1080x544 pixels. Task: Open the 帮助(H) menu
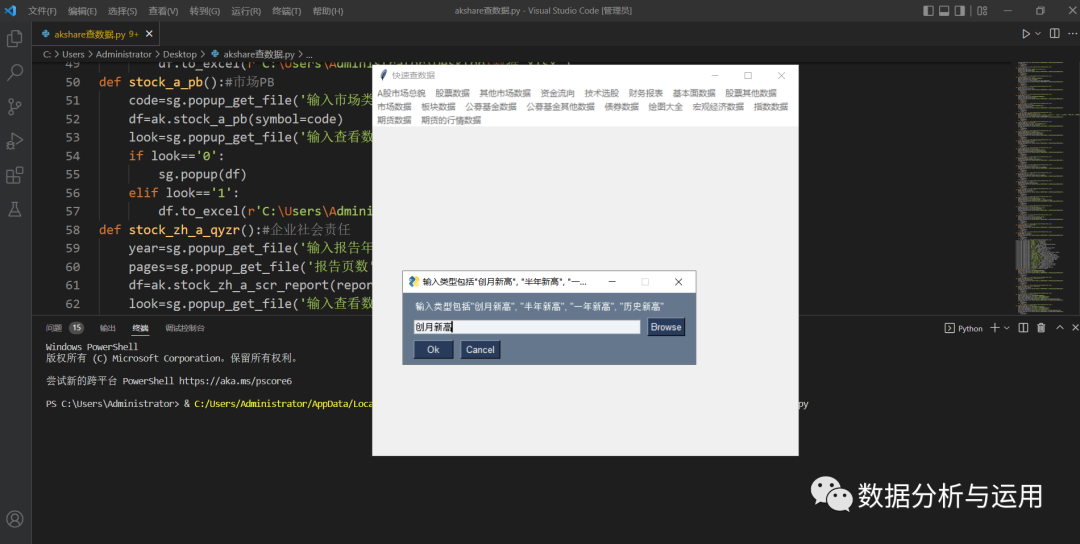pyautogui.click(x=328, y=11)
